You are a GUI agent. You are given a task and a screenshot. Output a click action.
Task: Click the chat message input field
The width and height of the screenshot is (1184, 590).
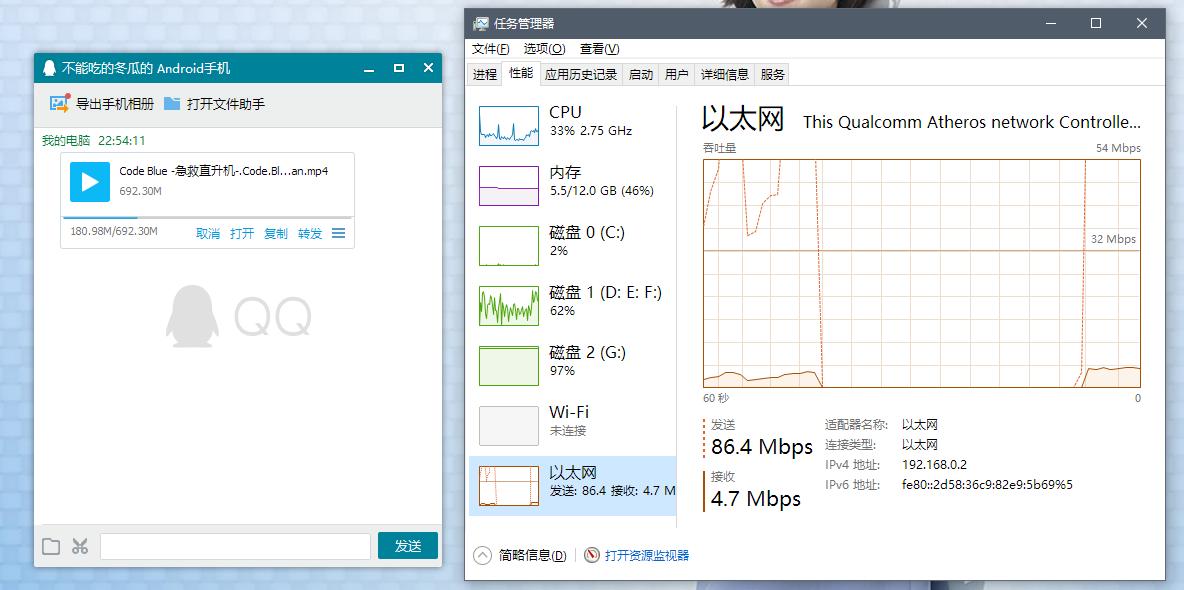coord(234,545)
